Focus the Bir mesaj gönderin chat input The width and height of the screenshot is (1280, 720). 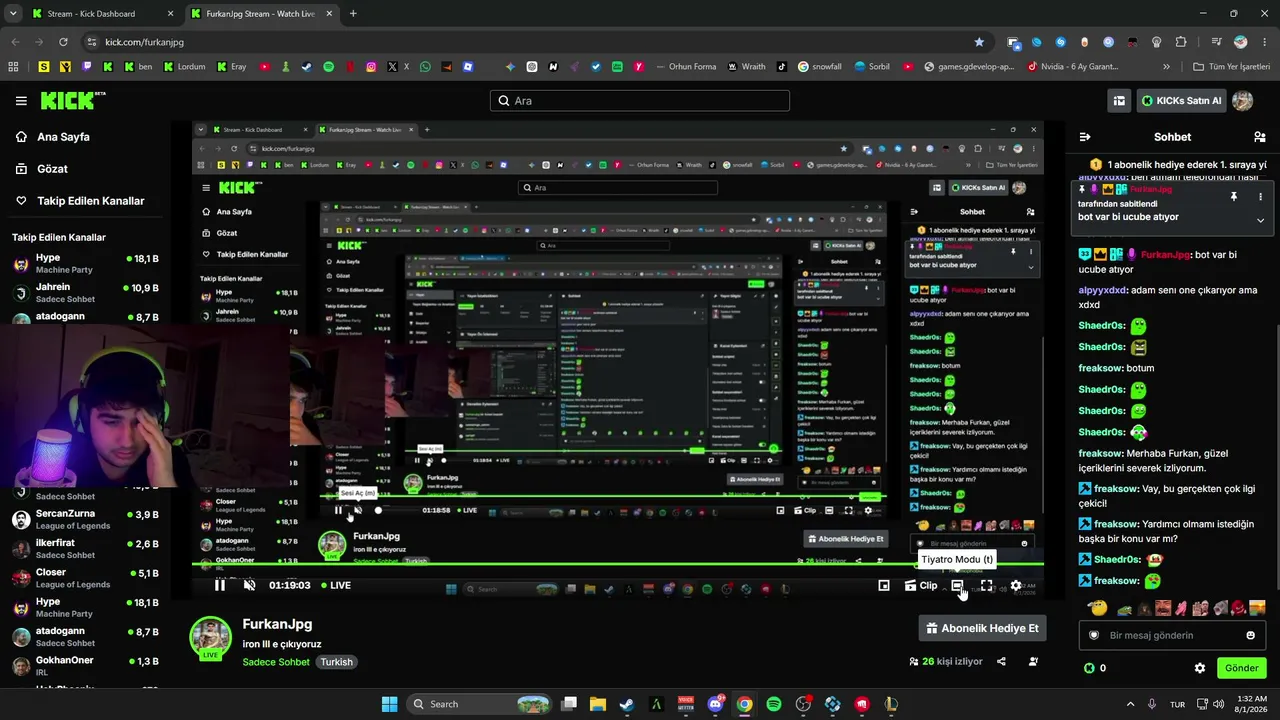click(1172, 635)
